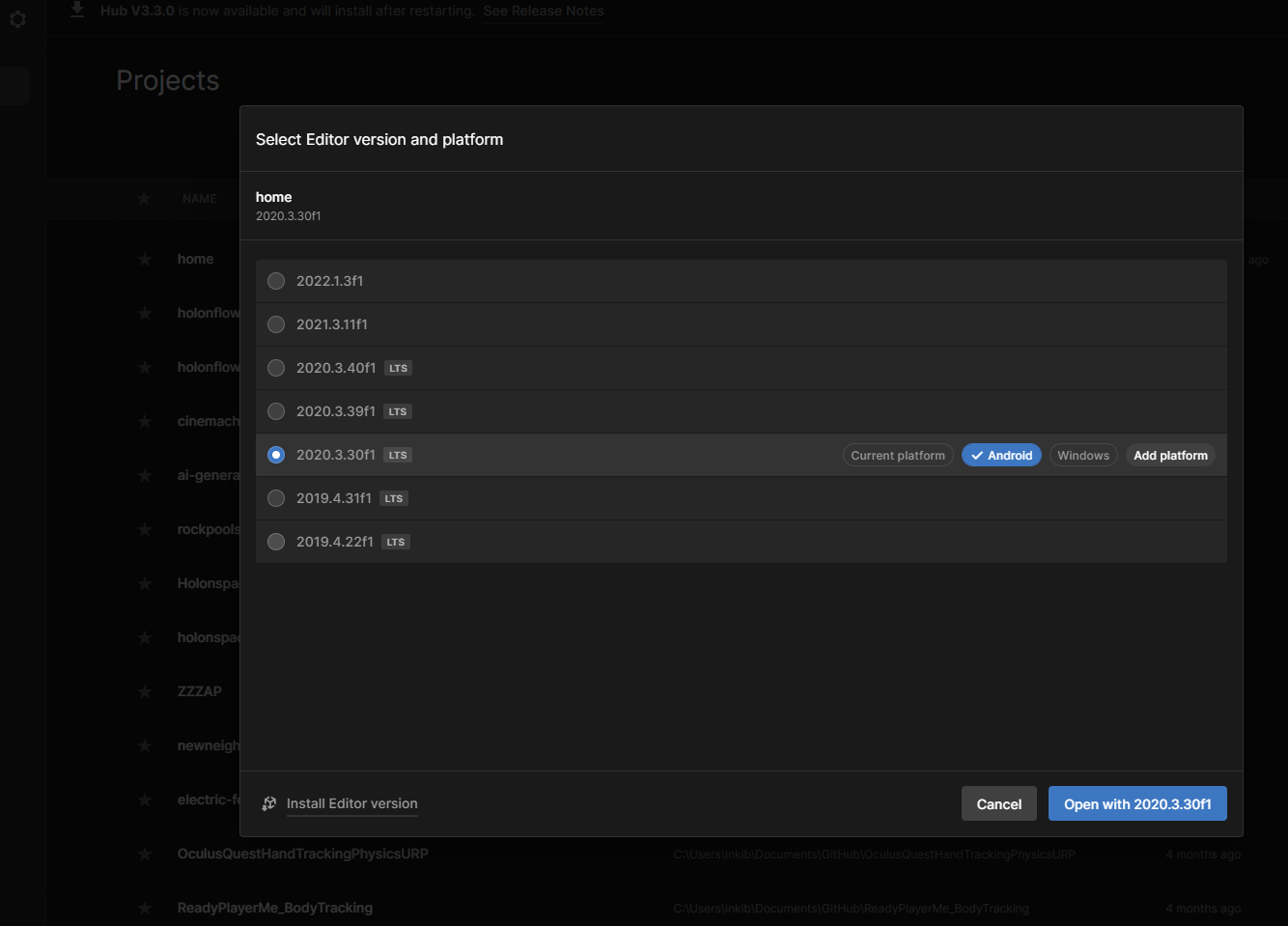
Task: Choose the Current platform option
Action: point(898,456)
